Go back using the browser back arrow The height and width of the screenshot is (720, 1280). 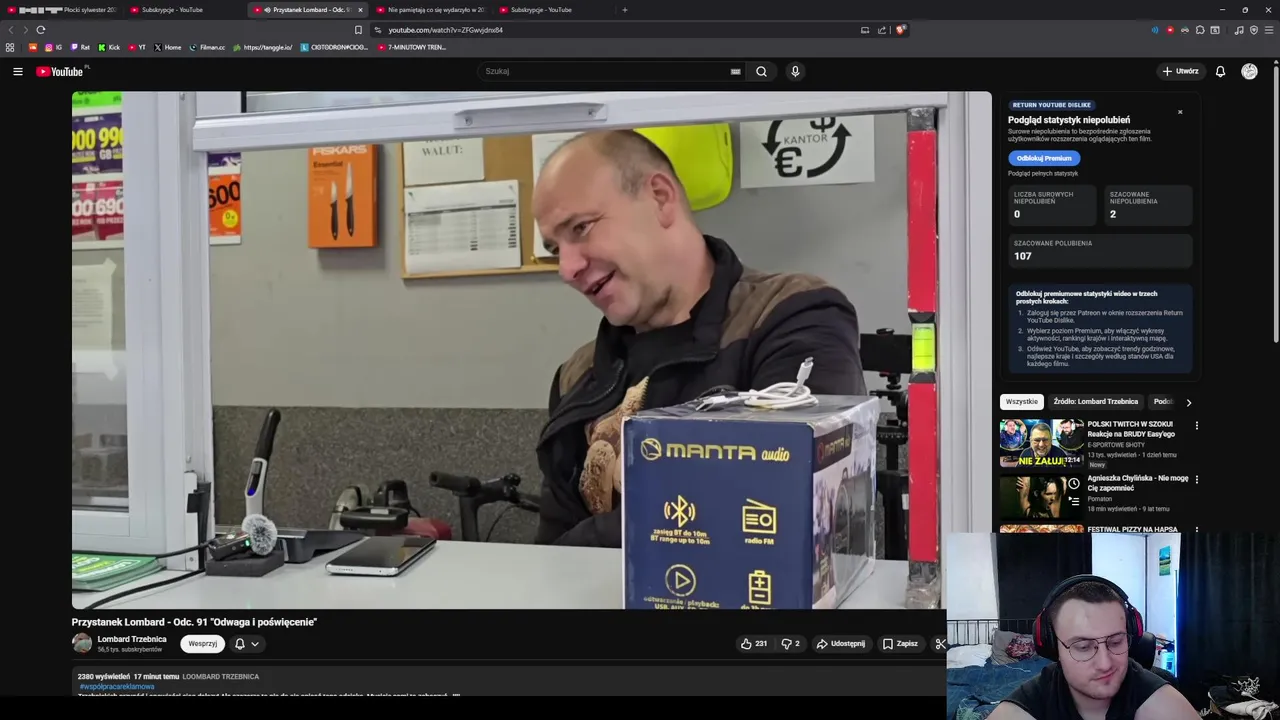(x=11, y=30)
